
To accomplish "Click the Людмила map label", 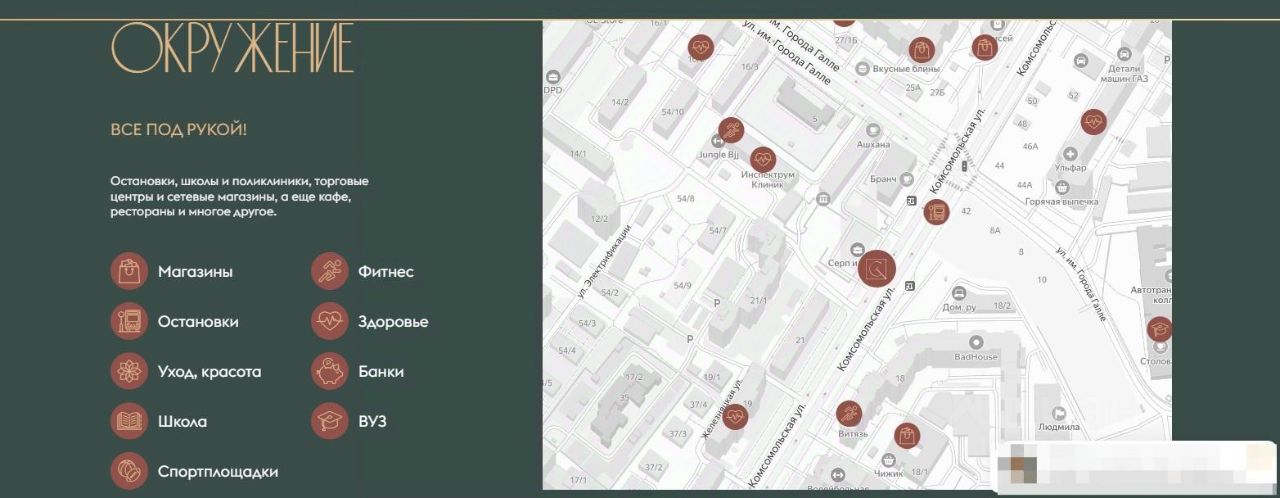I will point(1059,427).
